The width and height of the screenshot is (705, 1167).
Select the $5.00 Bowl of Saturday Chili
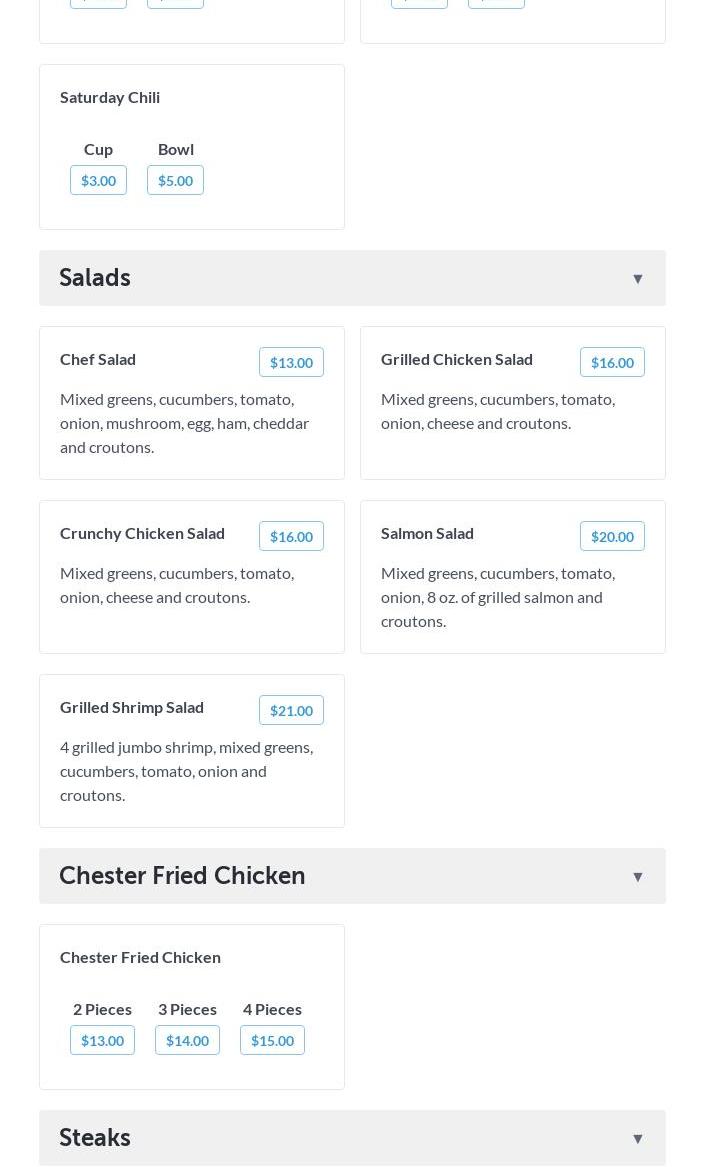175,181
